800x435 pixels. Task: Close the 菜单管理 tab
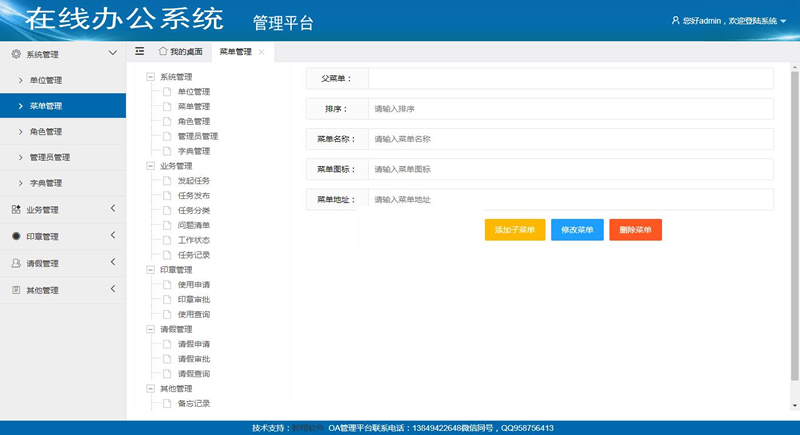click(261, 52)
